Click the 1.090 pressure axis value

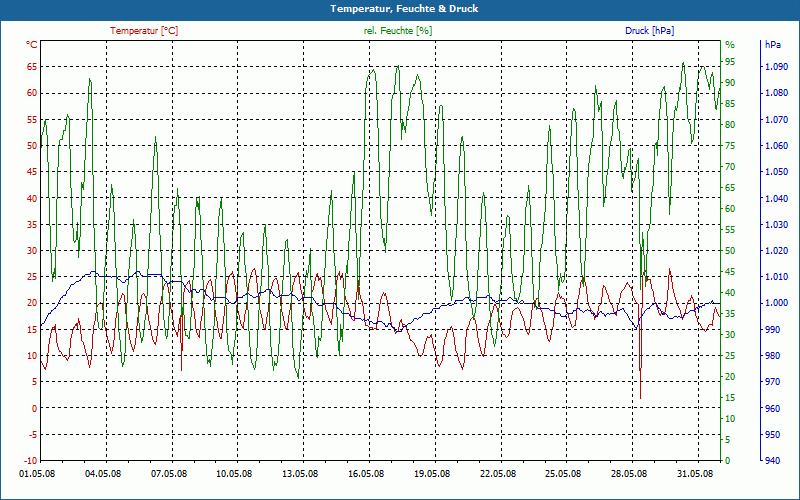pos(777,67)
